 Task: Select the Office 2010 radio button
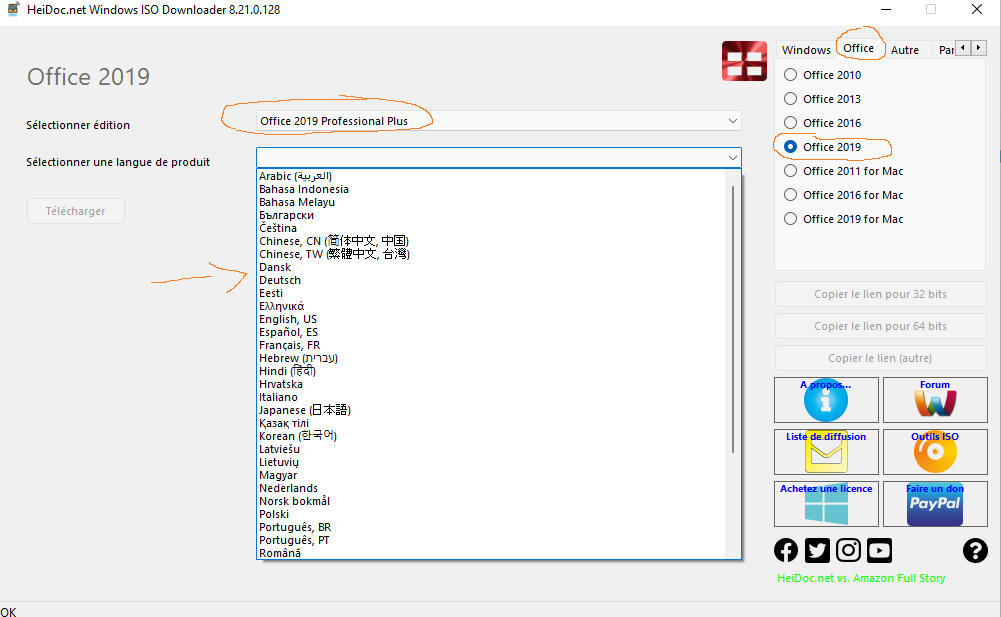click(x=790, y=75)
